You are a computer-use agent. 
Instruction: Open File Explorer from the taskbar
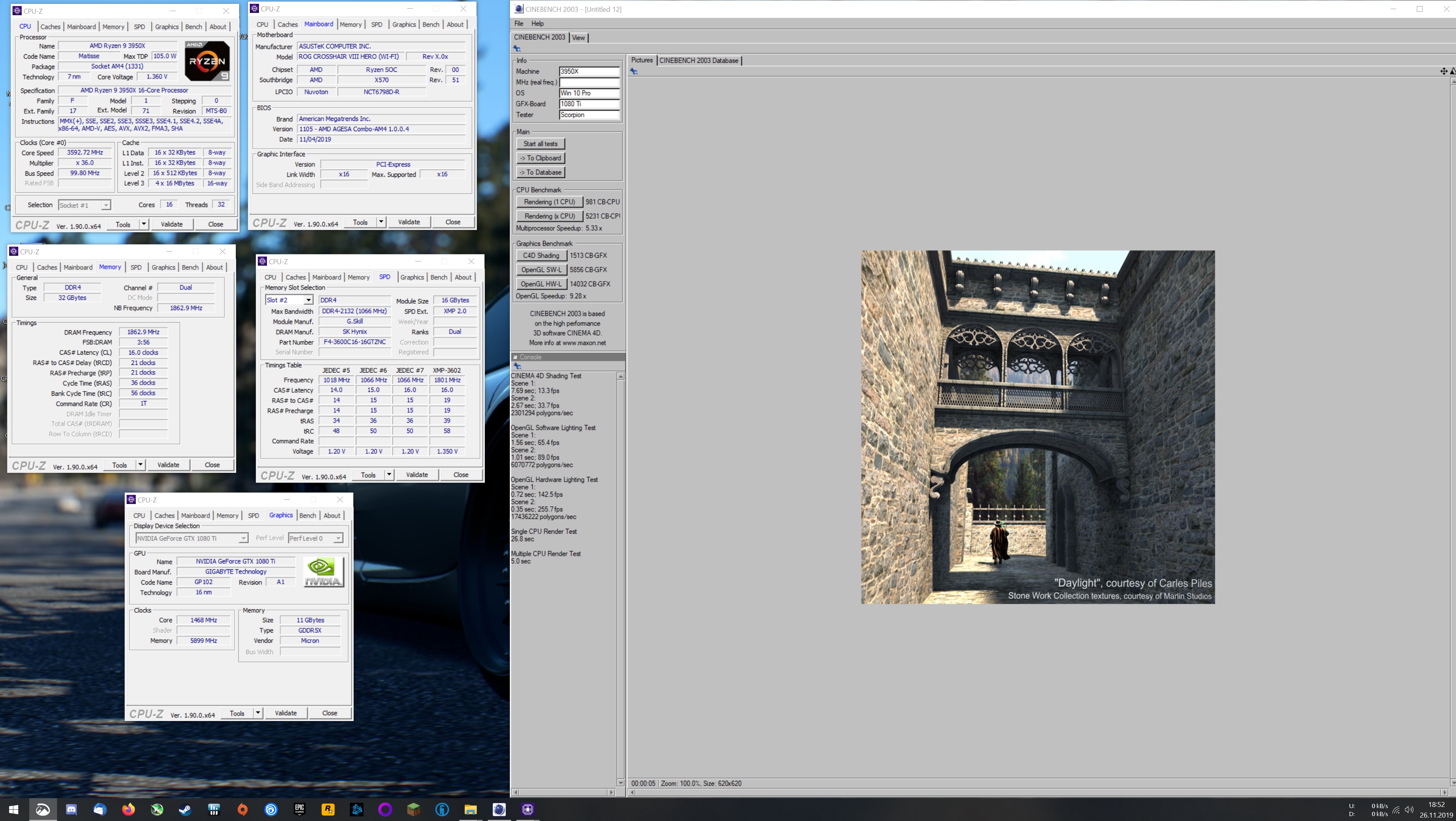pyautogui.click(x=470, y=809)
